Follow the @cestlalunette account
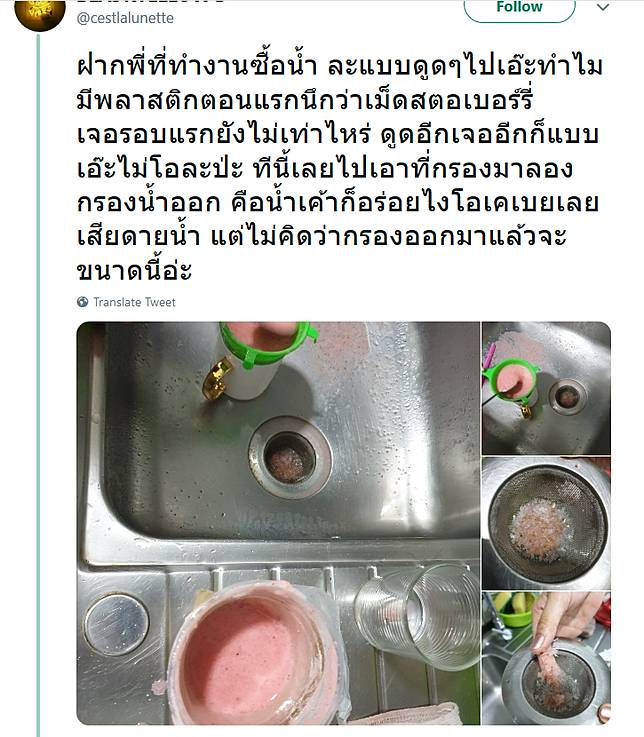 [519, 8]
